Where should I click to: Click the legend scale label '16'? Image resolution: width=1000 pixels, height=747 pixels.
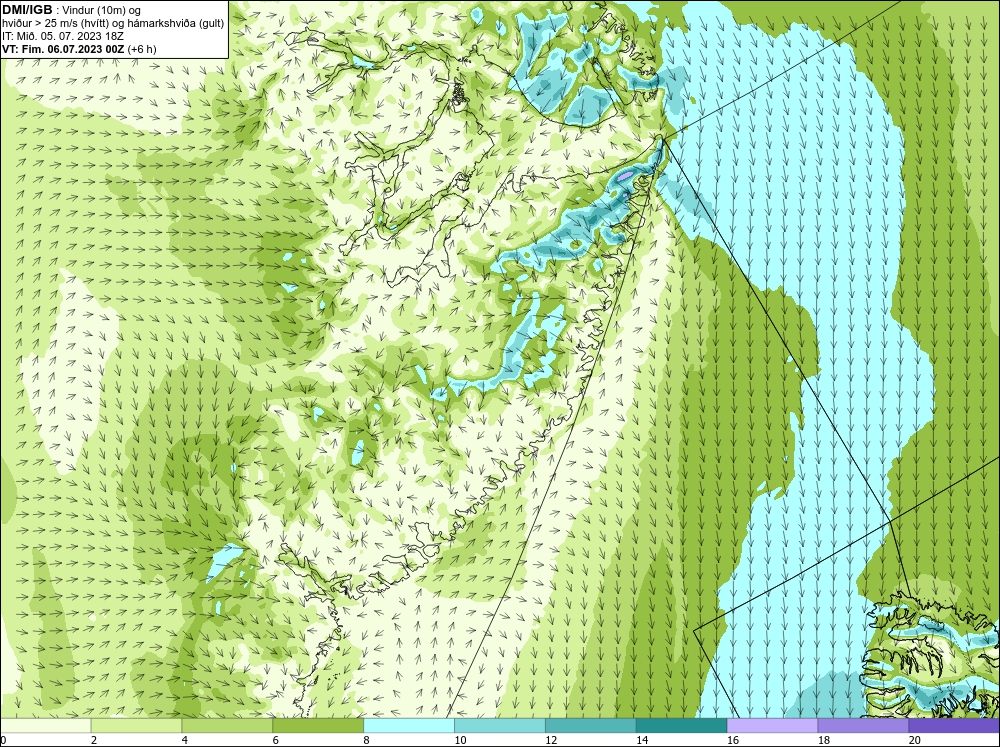pyautogui.click(x=733, y=740)
